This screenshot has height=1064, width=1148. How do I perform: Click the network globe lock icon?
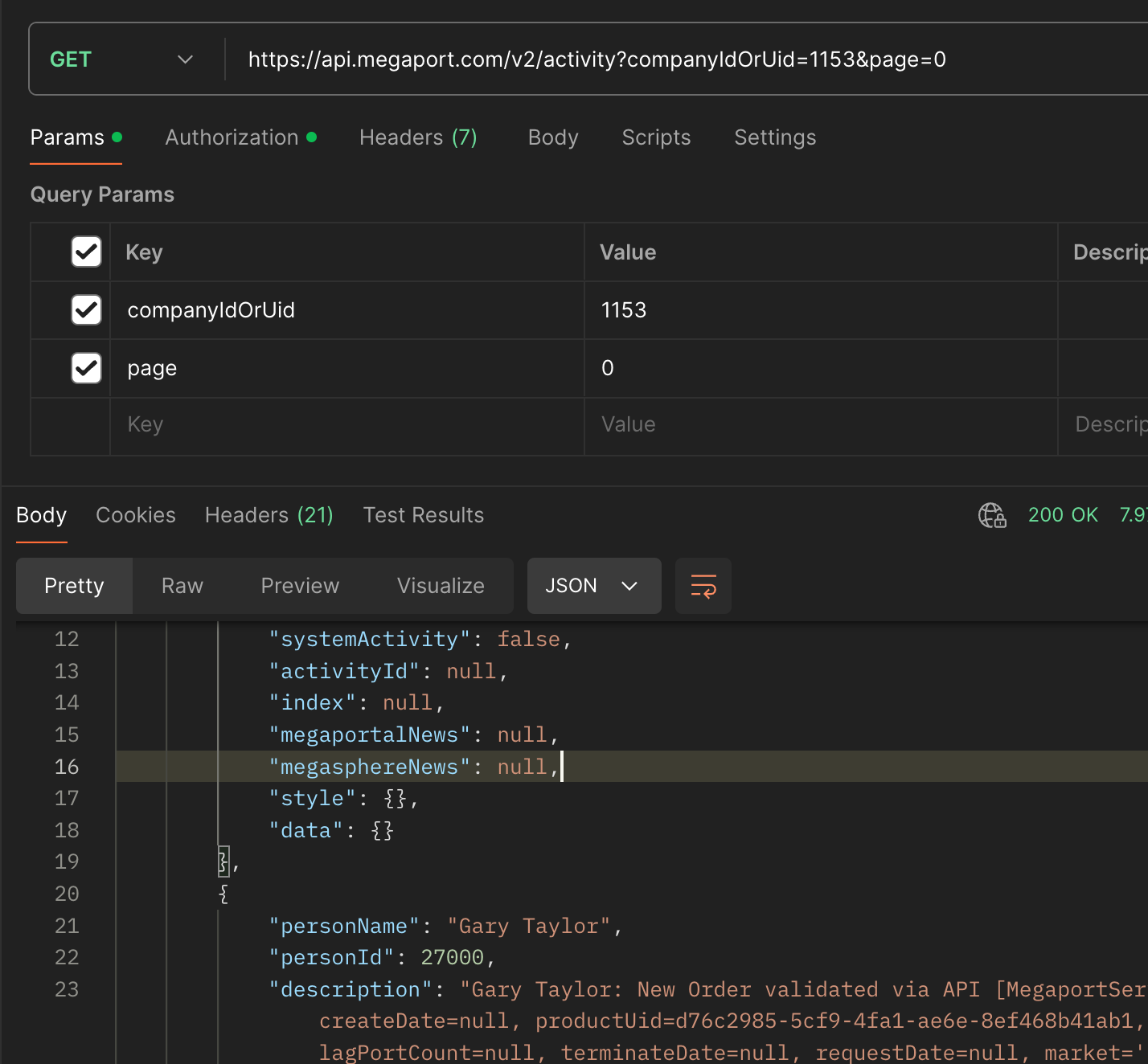(x=992, y=515)
